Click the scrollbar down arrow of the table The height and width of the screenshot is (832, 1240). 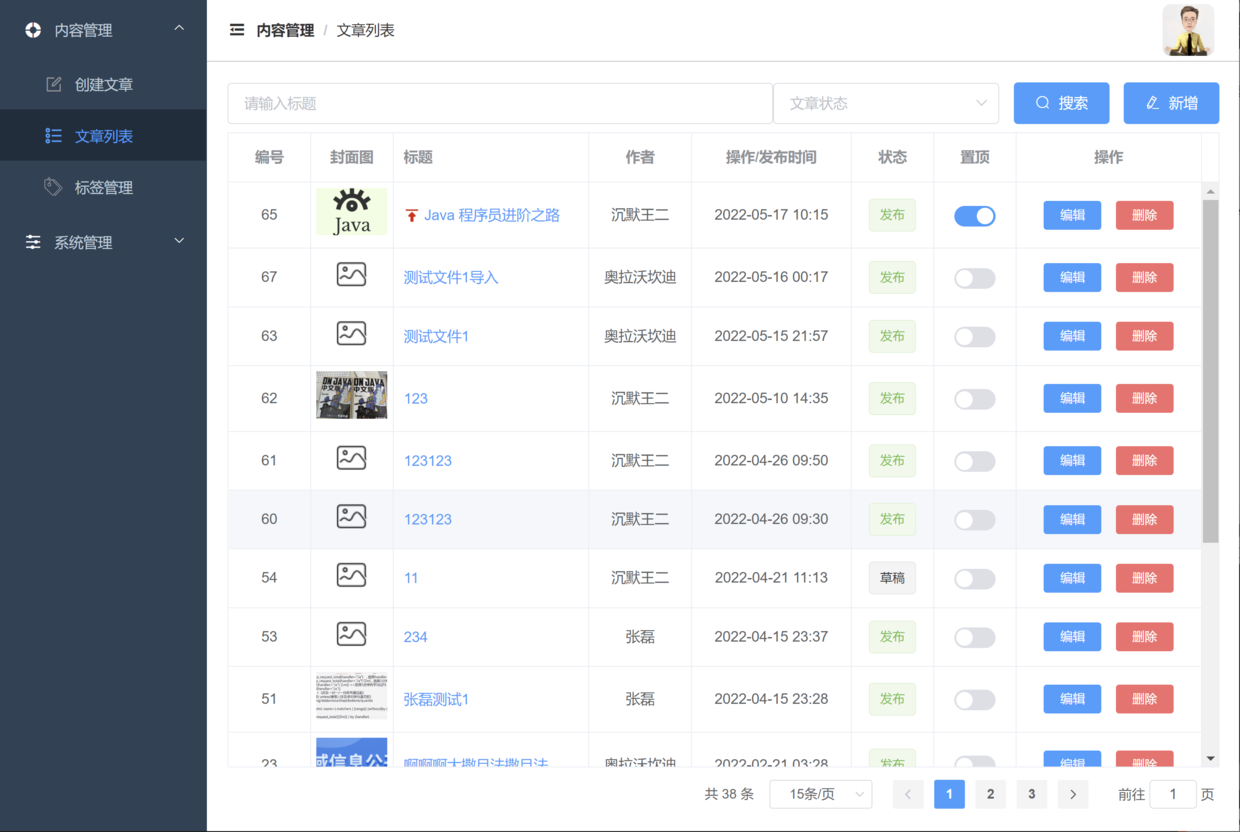(1210, 759)
